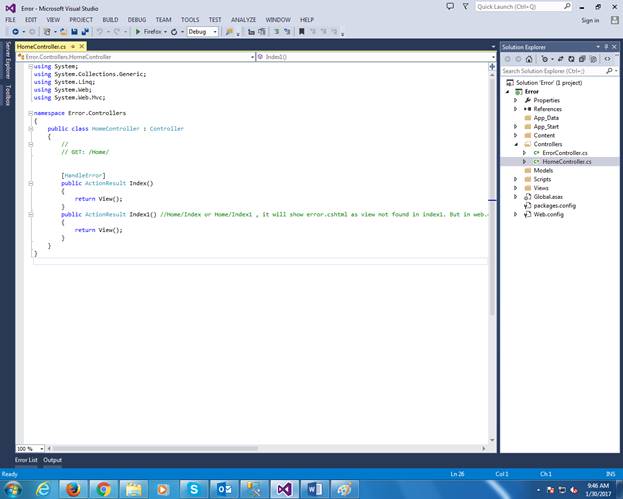This screenshot has height=499, width=623.
Task: Open Outlook from the Windows taskbar
Action: (224, 489)
